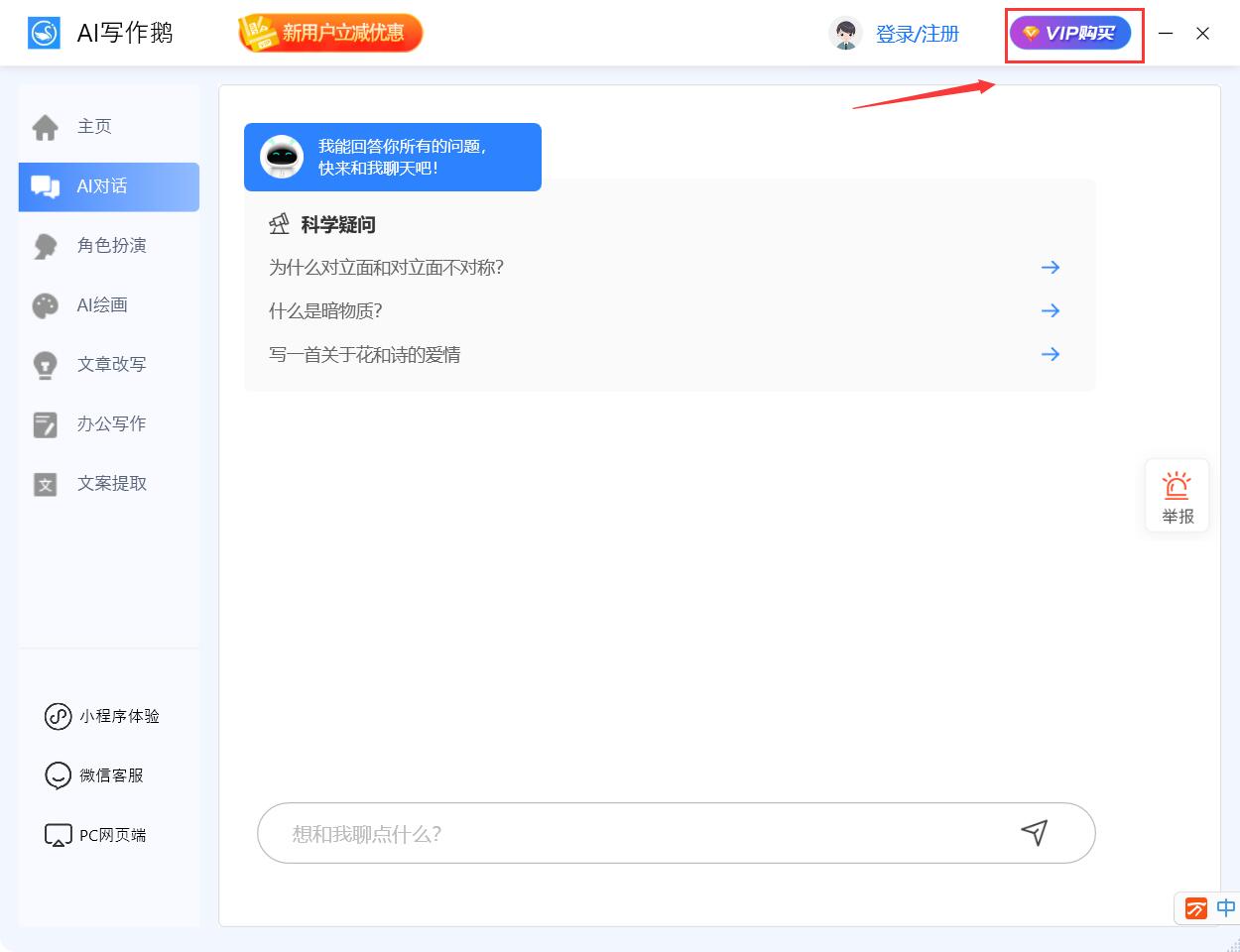Open the 文章改写 section
The height and width of the screenshot is (952, 1240).
tap(109, 365)
